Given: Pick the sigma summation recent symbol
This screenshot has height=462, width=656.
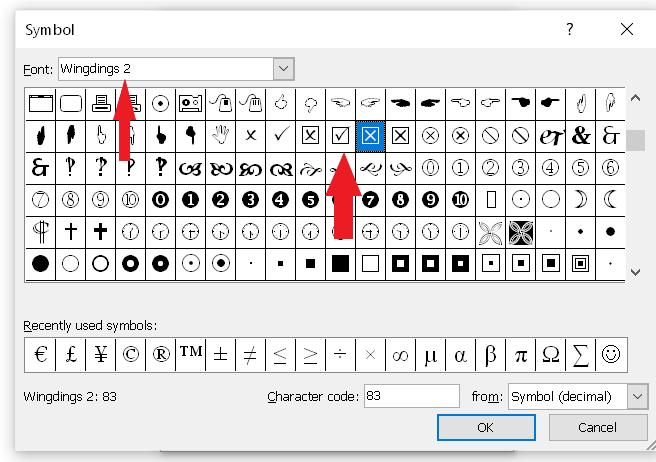Looking at the screenshot, I should tap(581, 354).
